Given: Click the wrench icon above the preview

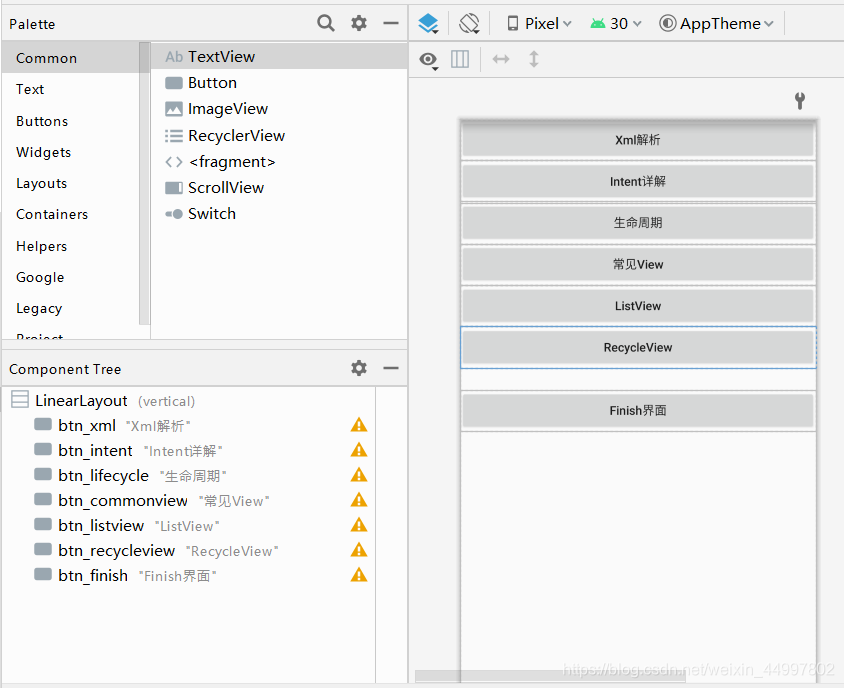Looking at the screenshot, I should pos(800,101).
